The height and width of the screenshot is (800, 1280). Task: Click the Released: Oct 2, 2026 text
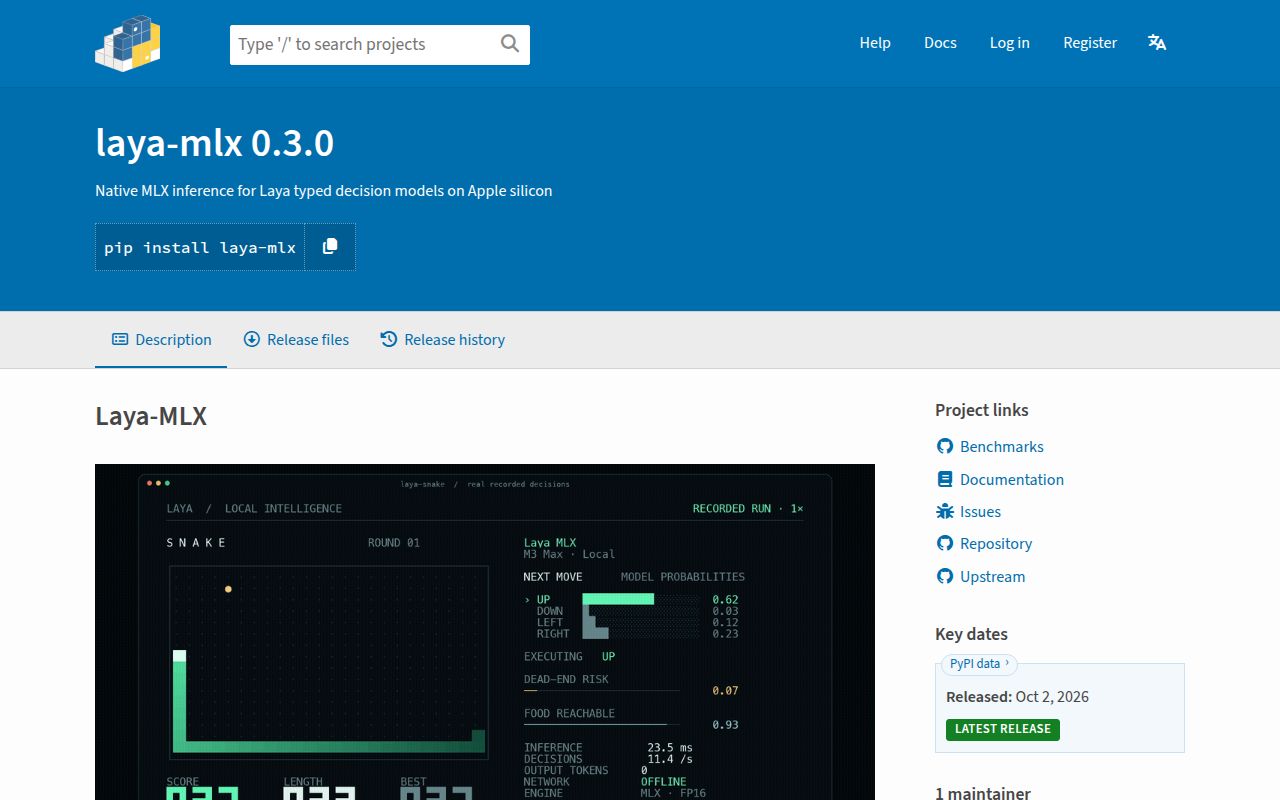tap(1017, 697)
